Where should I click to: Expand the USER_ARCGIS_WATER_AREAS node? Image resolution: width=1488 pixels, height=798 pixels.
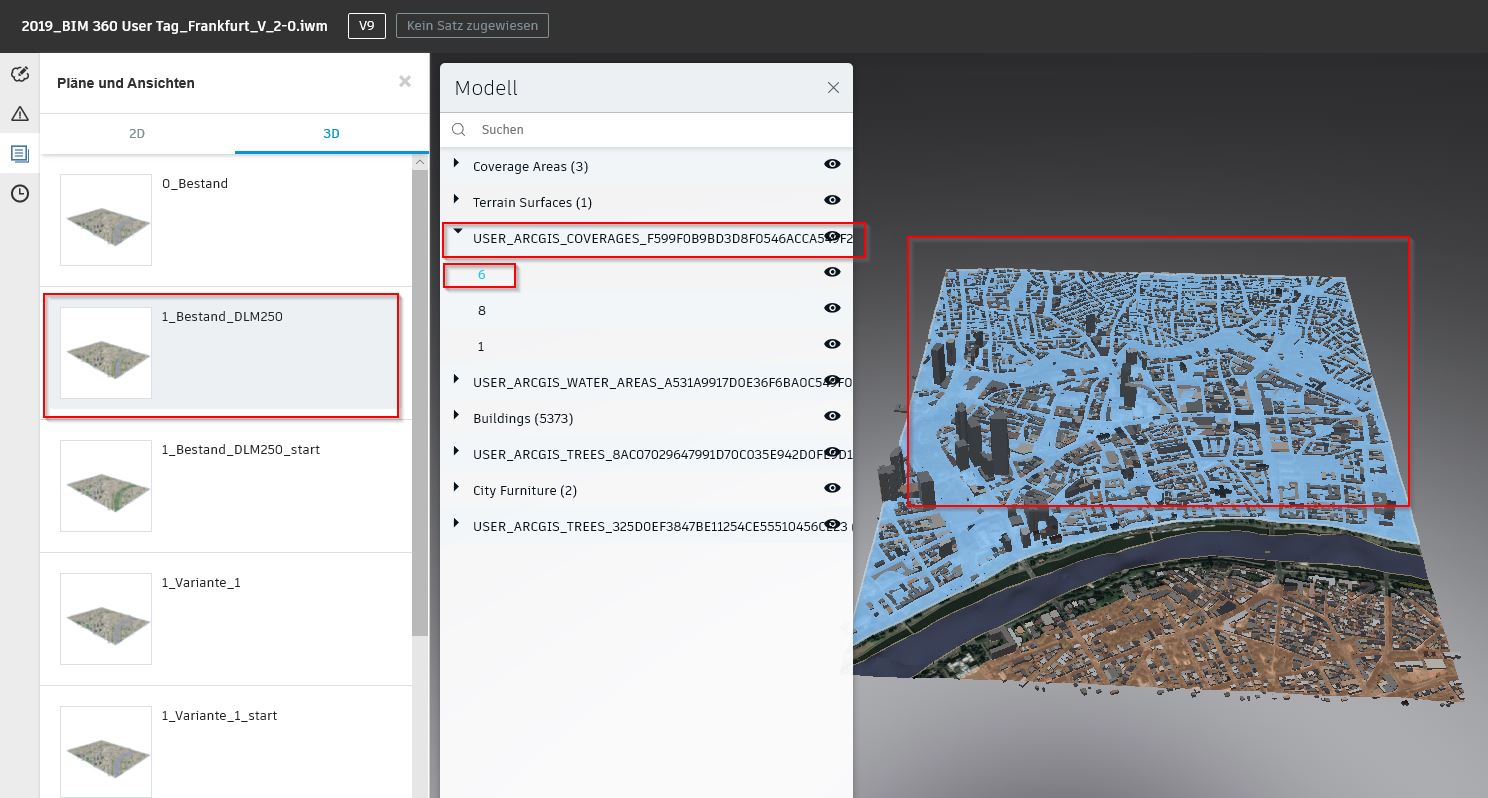tap(456, 381)
